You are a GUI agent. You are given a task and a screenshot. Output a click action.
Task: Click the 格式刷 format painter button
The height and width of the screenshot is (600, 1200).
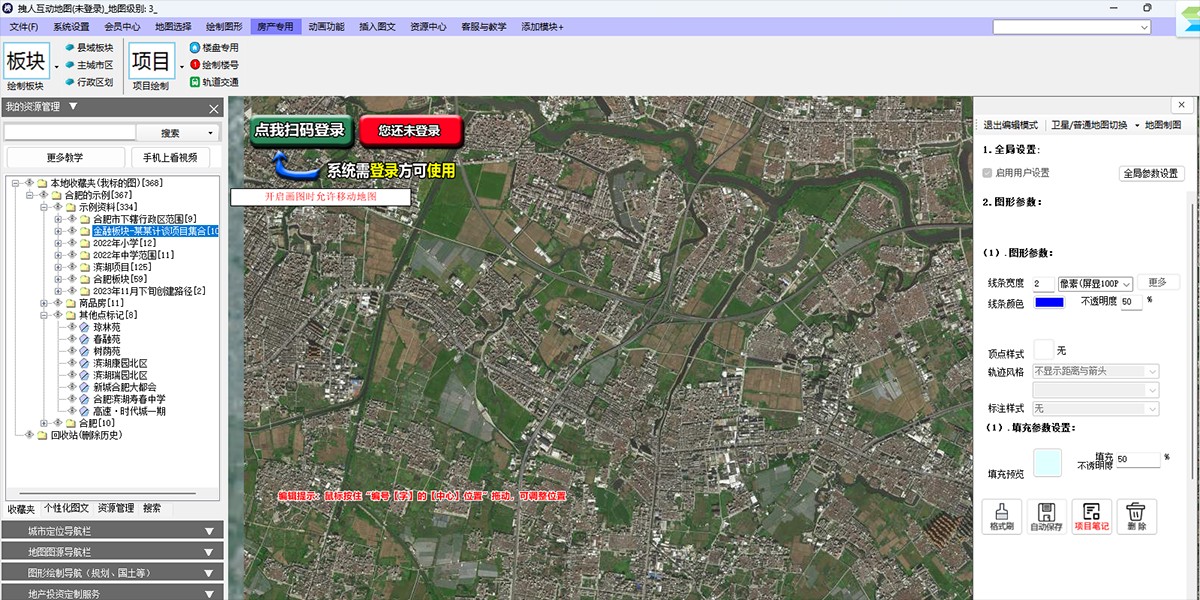(x=1001, y=516)
